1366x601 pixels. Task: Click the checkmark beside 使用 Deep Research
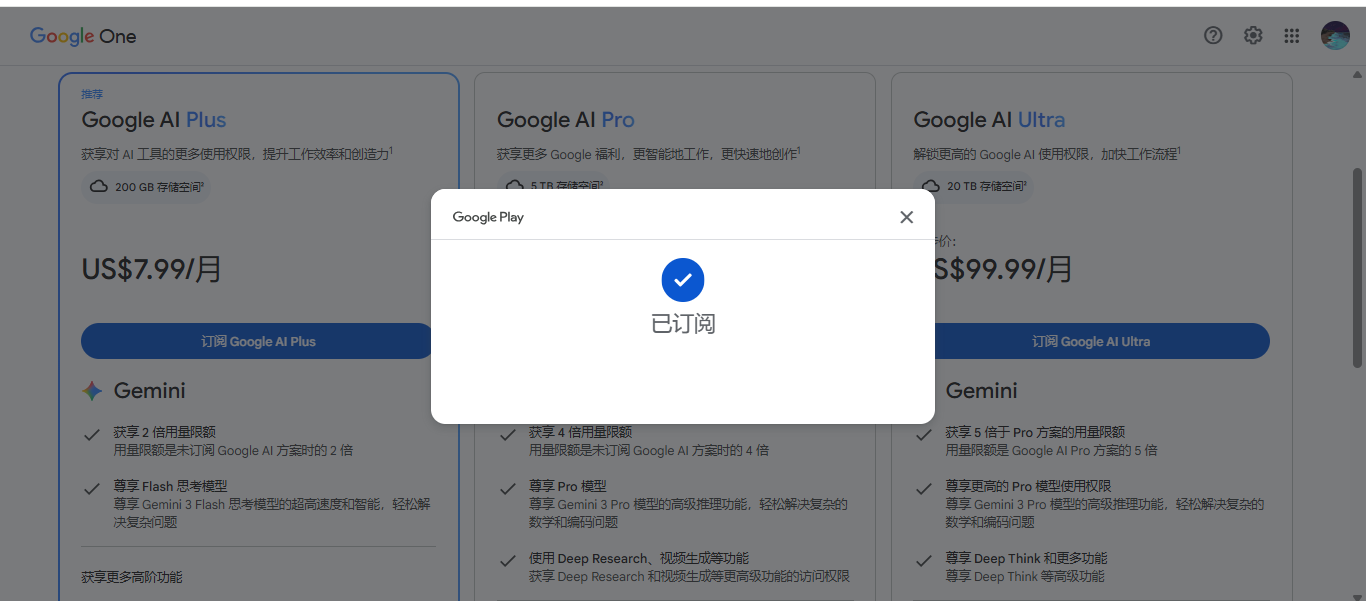(508, 560)
